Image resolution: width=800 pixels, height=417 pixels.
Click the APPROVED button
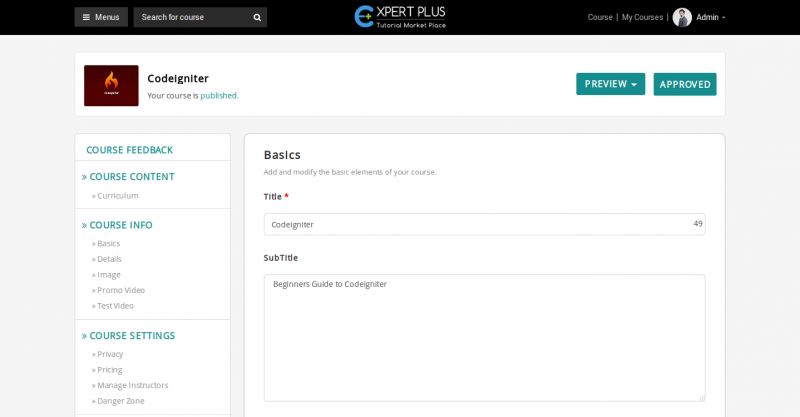[x=685, y=84]
